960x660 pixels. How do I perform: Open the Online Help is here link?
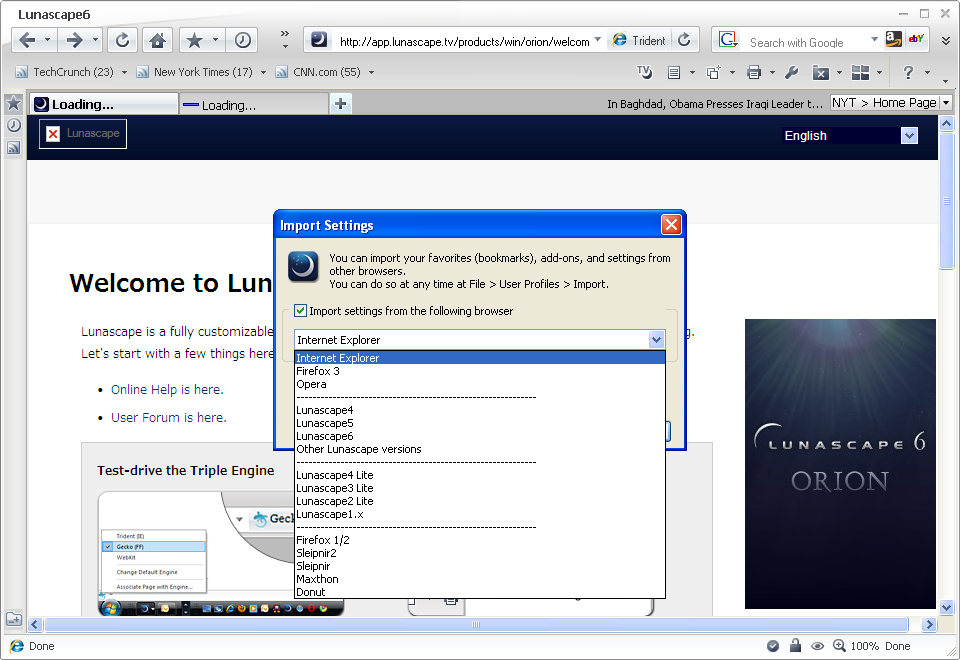click(167, 389)
